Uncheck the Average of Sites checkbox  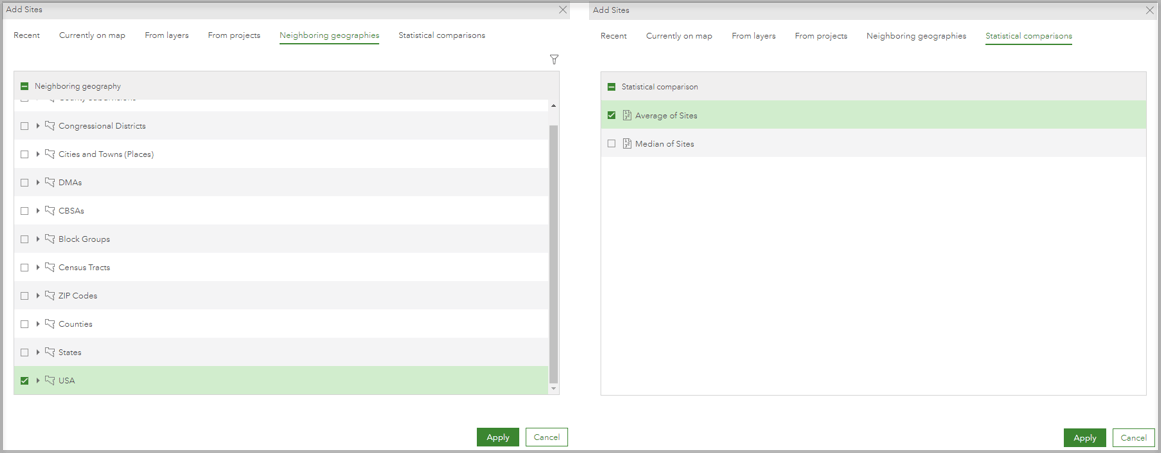(x=611, y=115)
